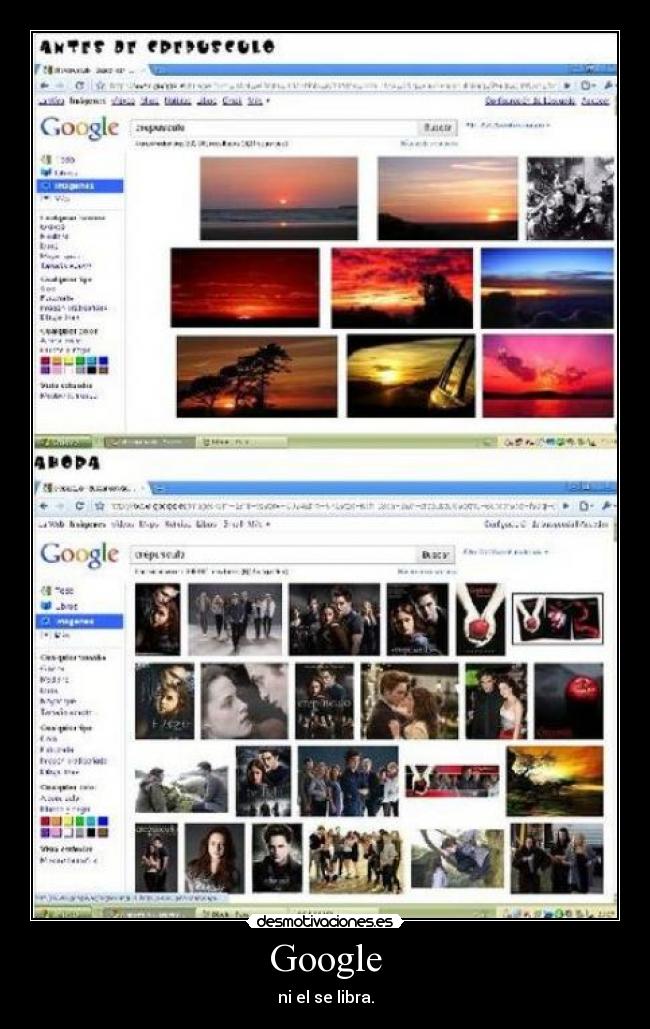Click the bookmark star in the upper browser
Image resolution: width=650 pixels, height=1029 pixels.
(100, 85)
